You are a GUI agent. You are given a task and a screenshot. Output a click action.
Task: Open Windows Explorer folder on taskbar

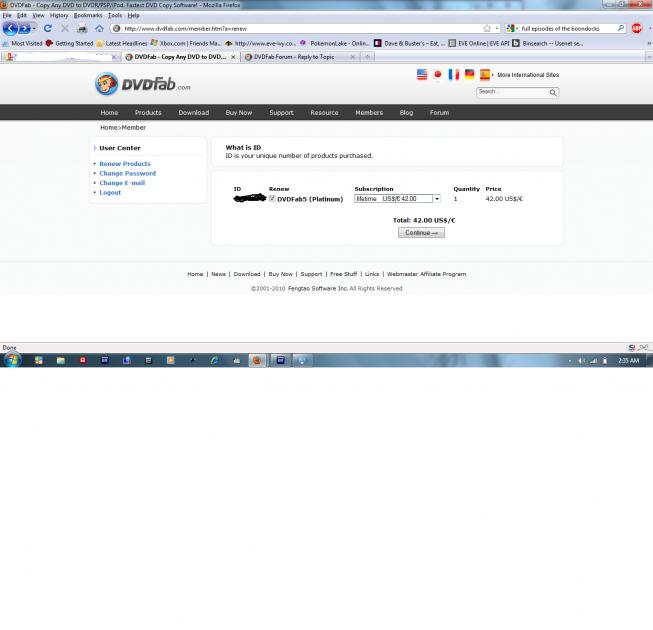(x=61, y=361)
